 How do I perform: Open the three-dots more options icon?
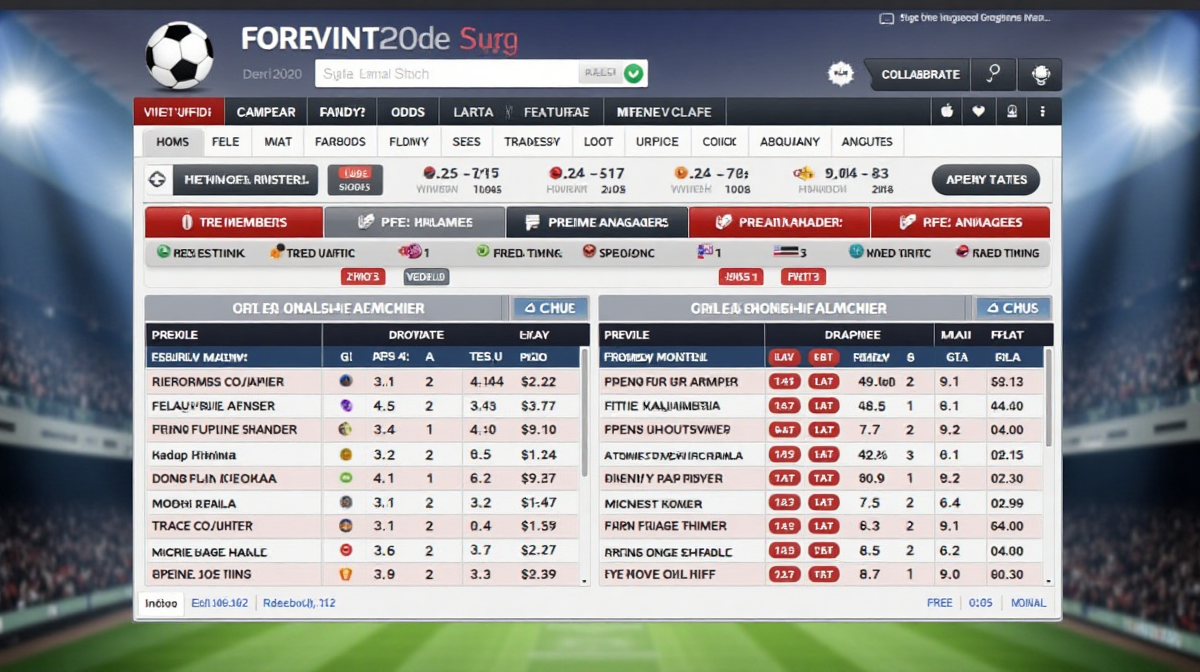pyautogui.click(x=1042, y=112)
